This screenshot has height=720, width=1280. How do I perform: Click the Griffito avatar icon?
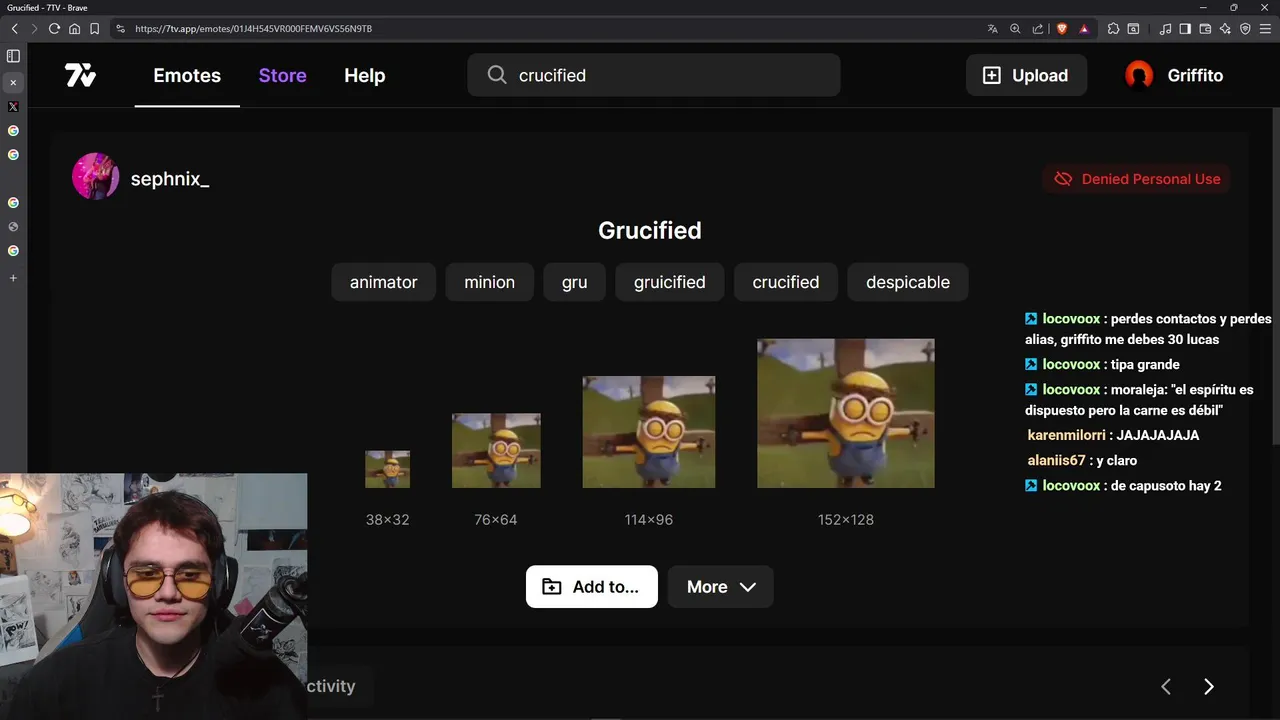point(1139,75)
